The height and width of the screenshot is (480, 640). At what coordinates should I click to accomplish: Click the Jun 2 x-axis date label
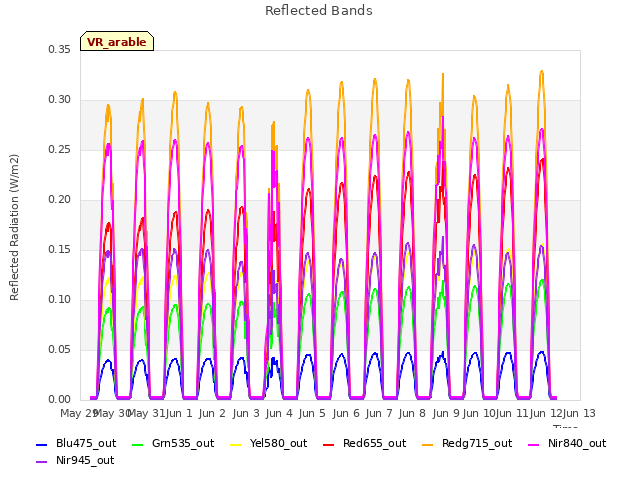(x=212, y=413)
